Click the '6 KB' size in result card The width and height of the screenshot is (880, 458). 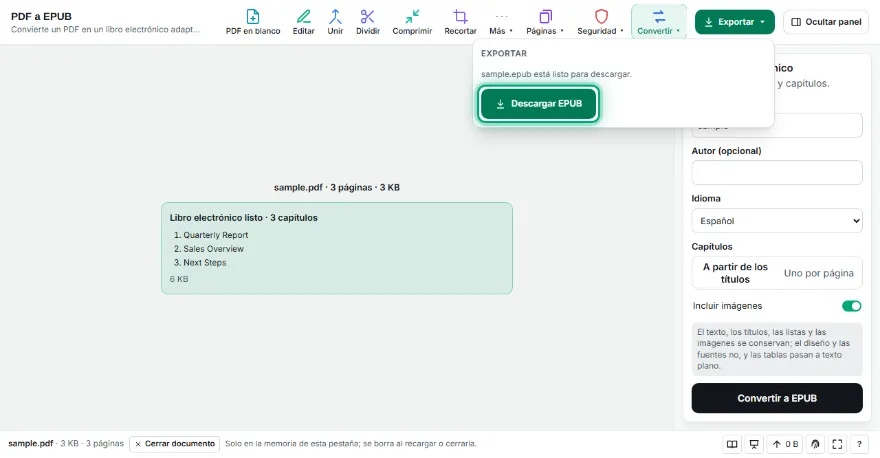tap(179, 279)
